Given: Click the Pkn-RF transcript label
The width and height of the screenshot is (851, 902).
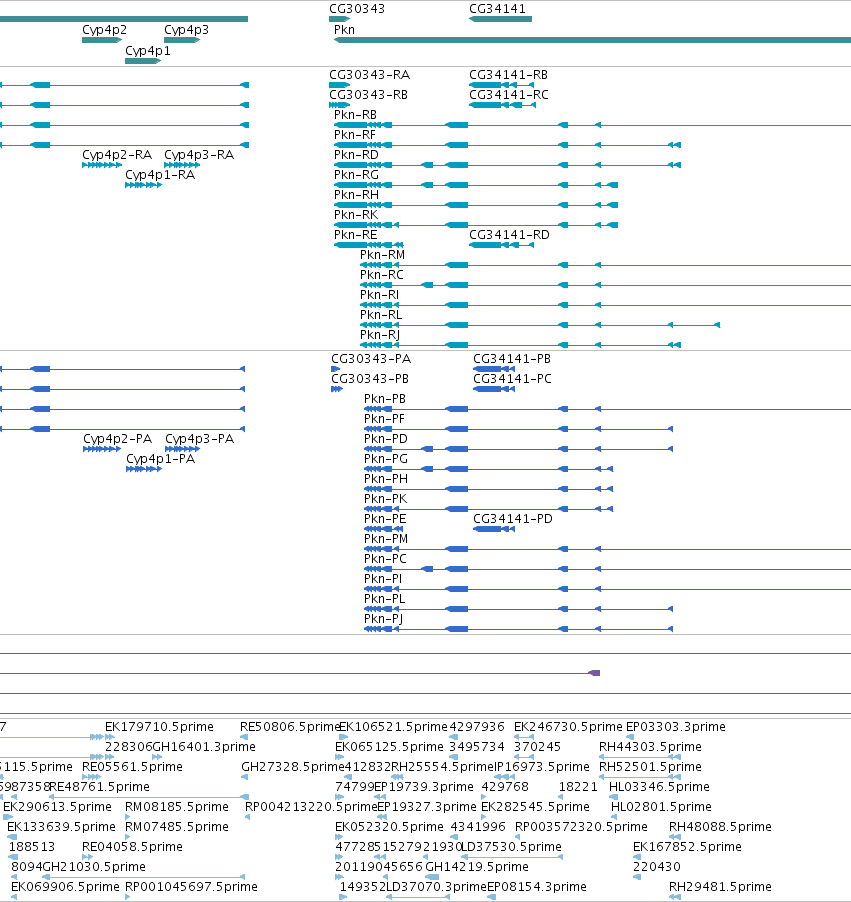Looking at the screenshot, I should tap(354, 135).
